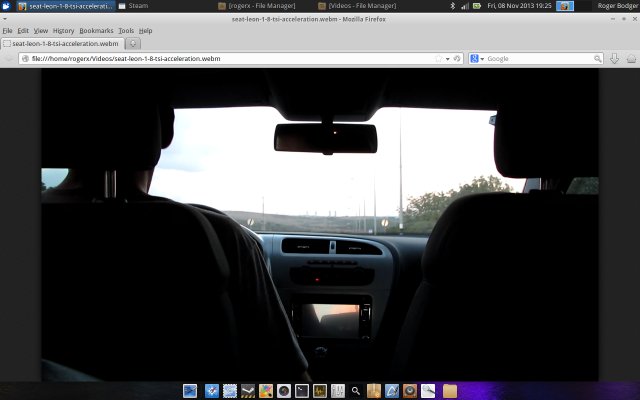
Task: Switch to the Steam taskbar window
Action: tap(133, 6)
